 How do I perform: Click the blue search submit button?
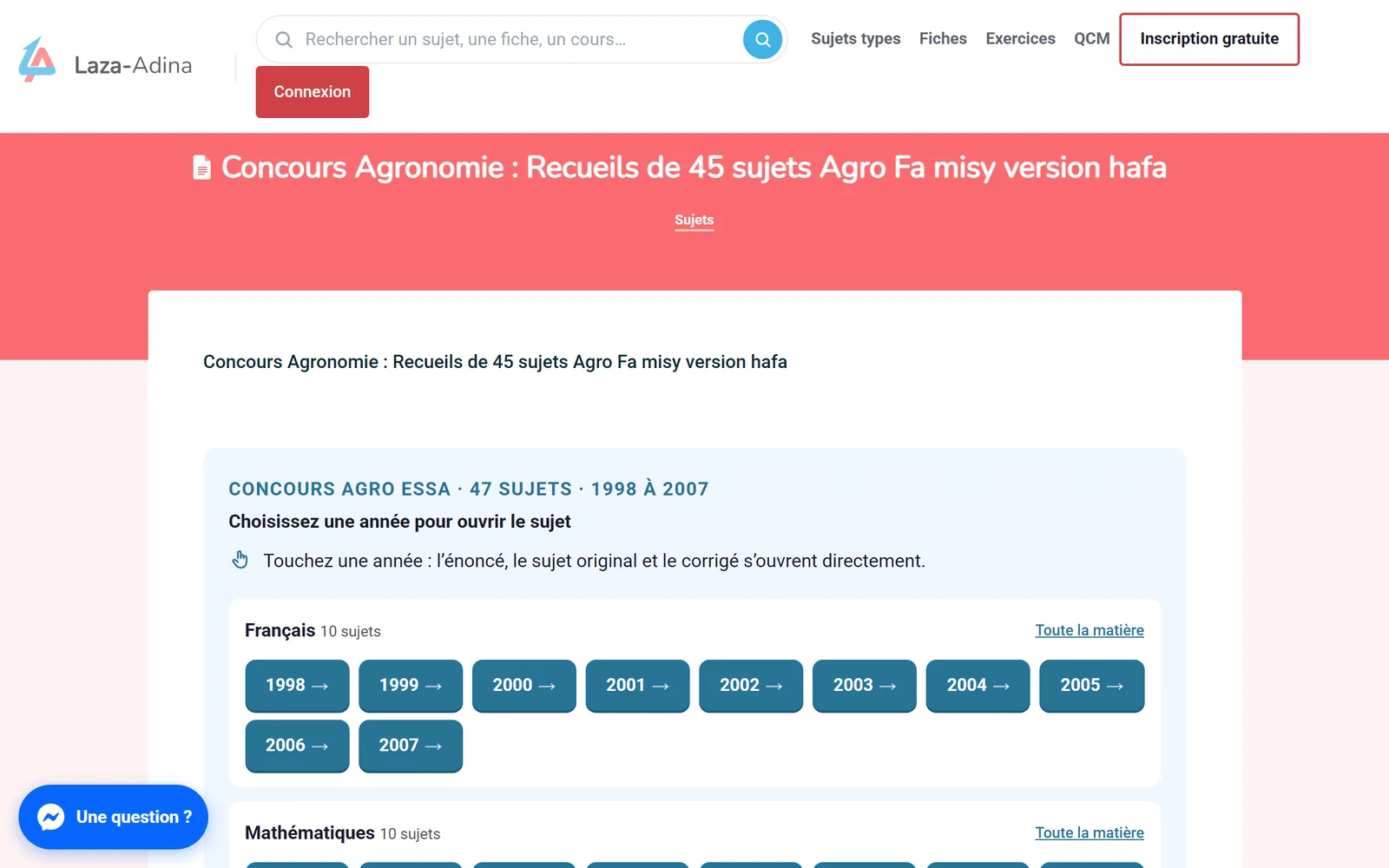click(763, 39)
